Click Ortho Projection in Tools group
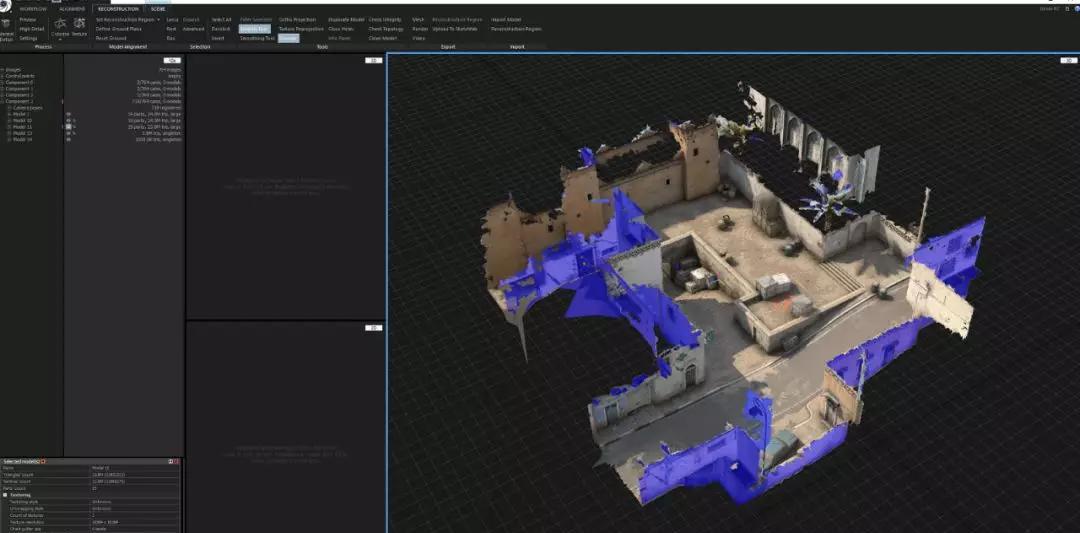 298,19
